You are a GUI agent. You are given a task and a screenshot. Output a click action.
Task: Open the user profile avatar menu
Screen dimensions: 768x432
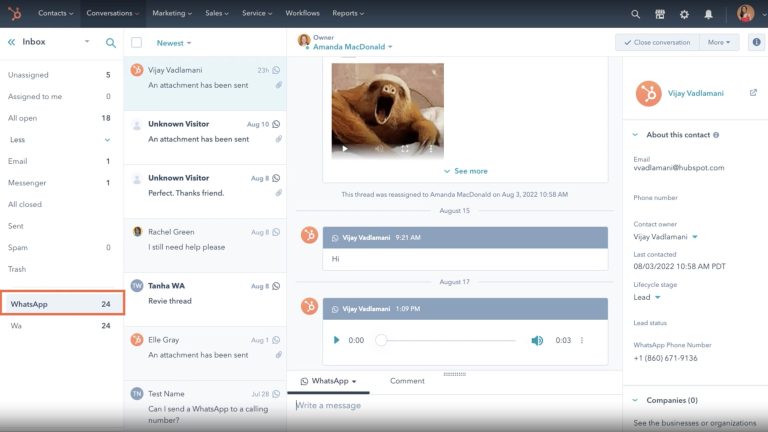point(745,13)
